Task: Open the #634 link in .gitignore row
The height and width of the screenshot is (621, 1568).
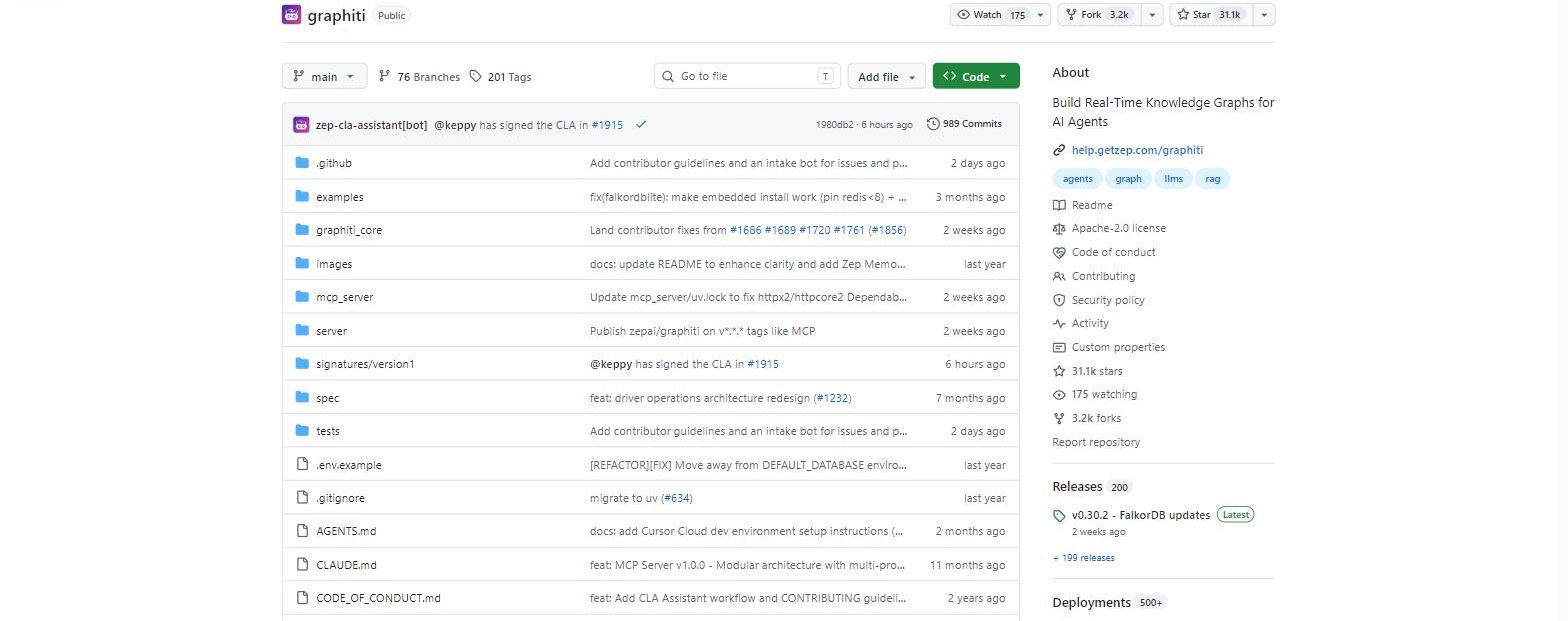Action: tap(677, 498)
